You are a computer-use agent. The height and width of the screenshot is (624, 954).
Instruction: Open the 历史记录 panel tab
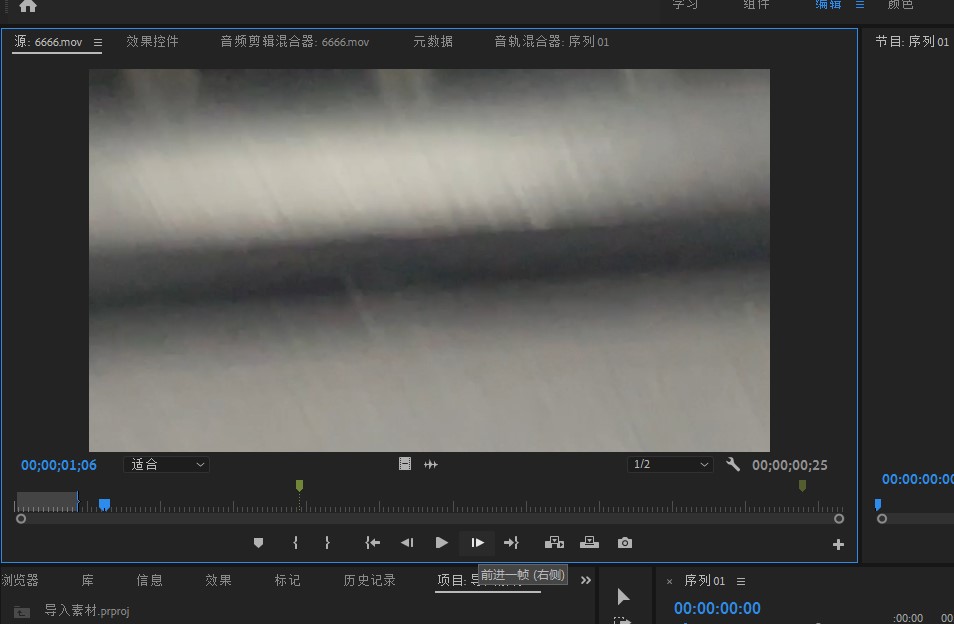tap(369, 580)
